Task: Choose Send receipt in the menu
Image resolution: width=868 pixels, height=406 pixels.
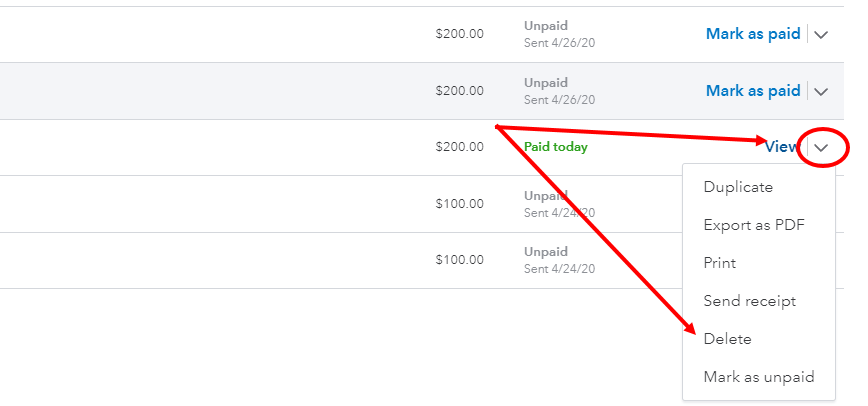Action: (750, 301)
